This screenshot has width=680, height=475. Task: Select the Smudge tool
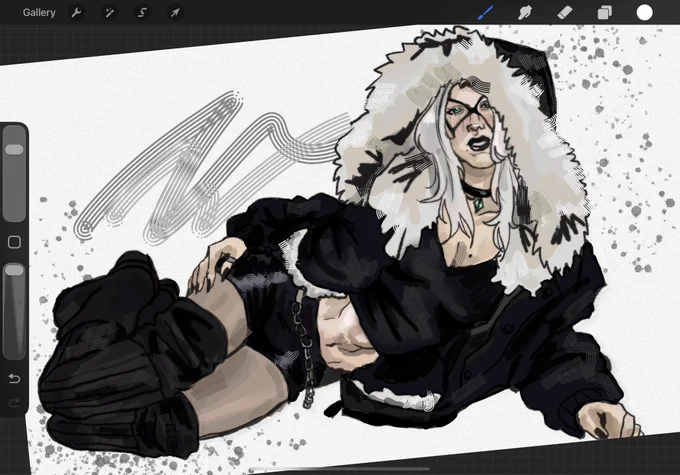coord(525,13)
